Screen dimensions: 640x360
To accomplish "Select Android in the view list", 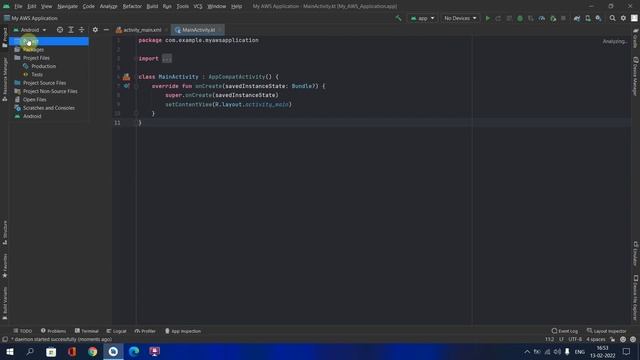I will click(x=49, y=116).
